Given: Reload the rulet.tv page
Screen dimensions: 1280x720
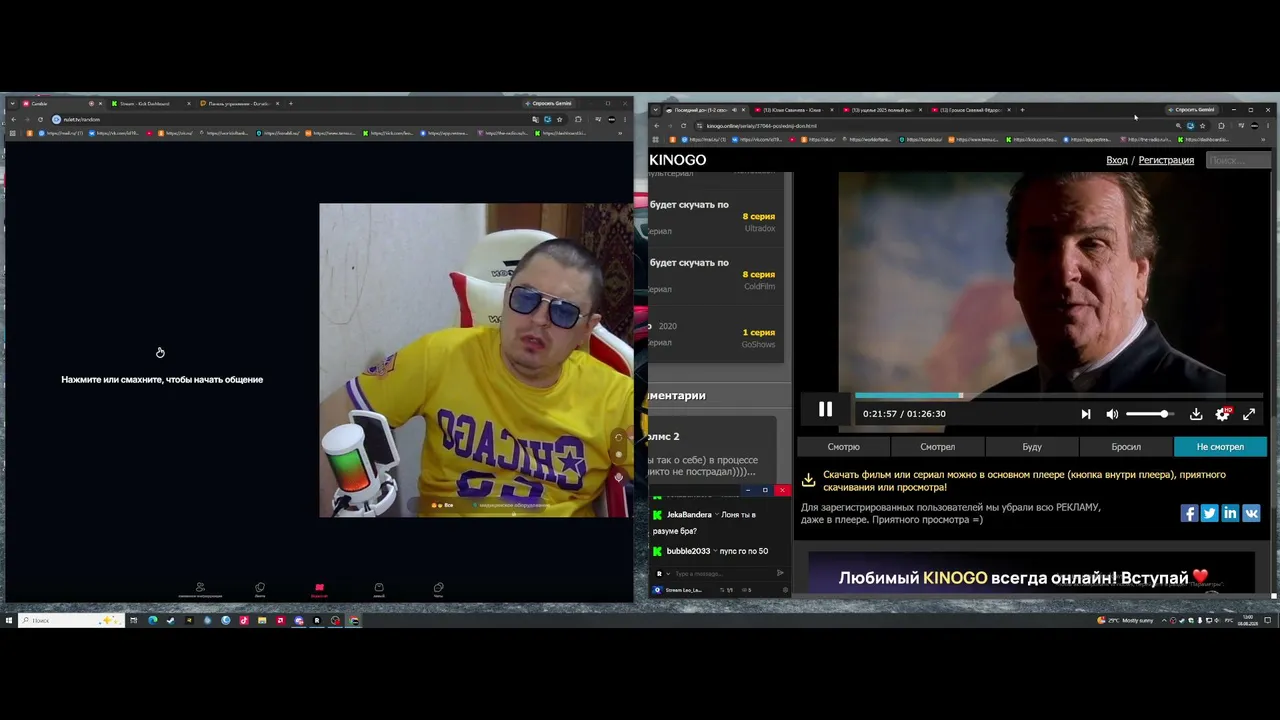Looking at the screenshot, I should pyautogui.click(x=40, y=119).
